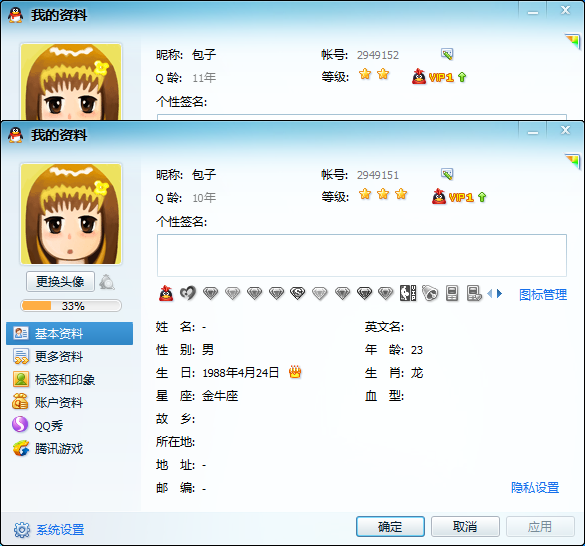
Task: Click the phone icon with checkmark badge
Action: pyautogui.click(x=474, y=293)
